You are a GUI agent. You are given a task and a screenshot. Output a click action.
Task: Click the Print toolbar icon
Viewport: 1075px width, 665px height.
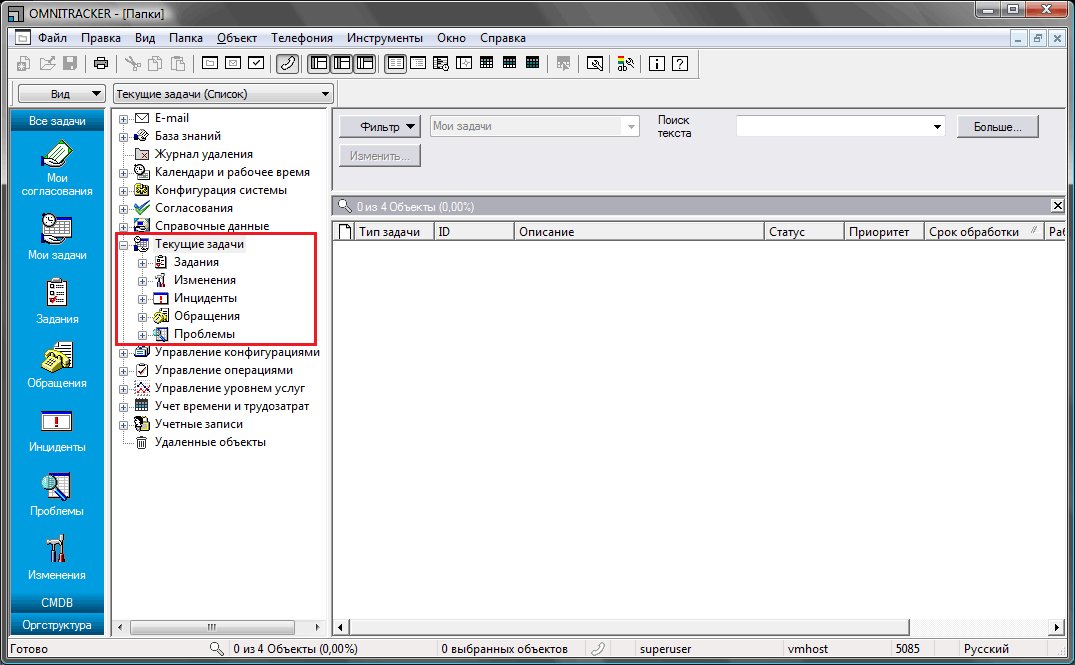coord(101,64)
